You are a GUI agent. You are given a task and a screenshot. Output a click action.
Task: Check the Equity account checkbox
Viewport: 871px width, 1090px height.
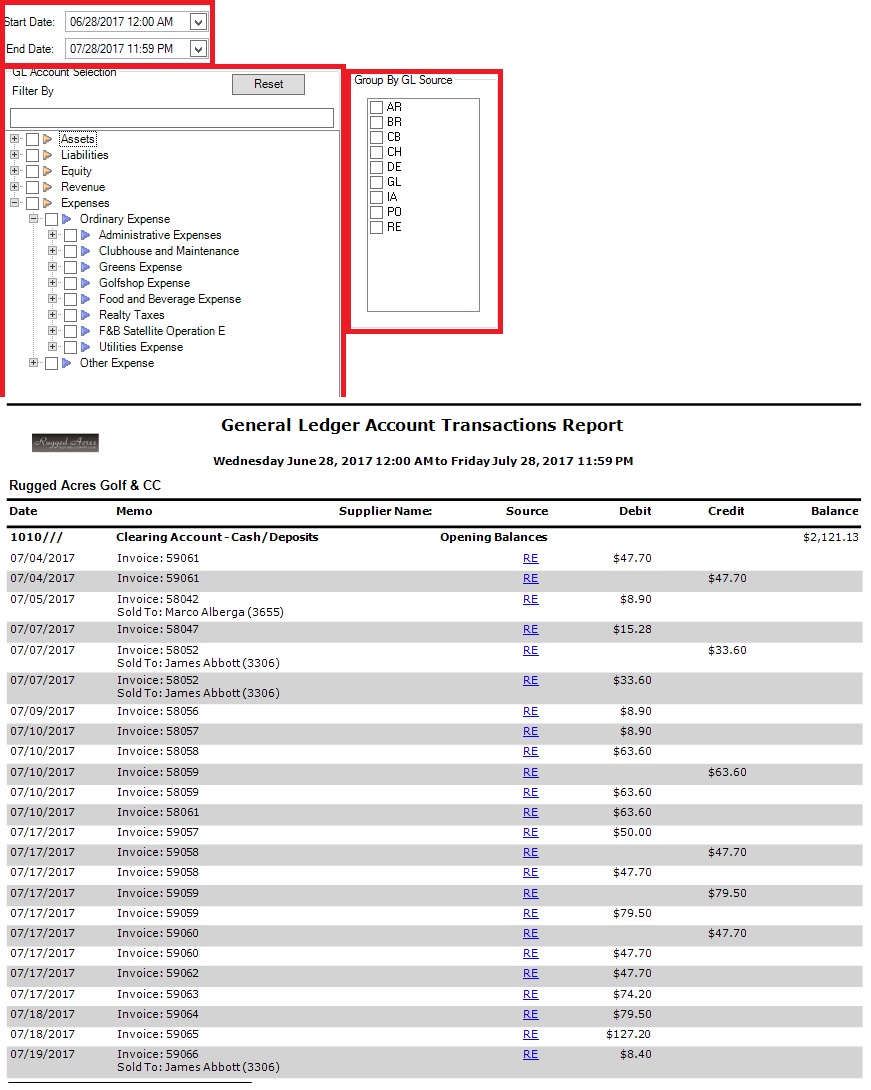click(x=33, y=171)
